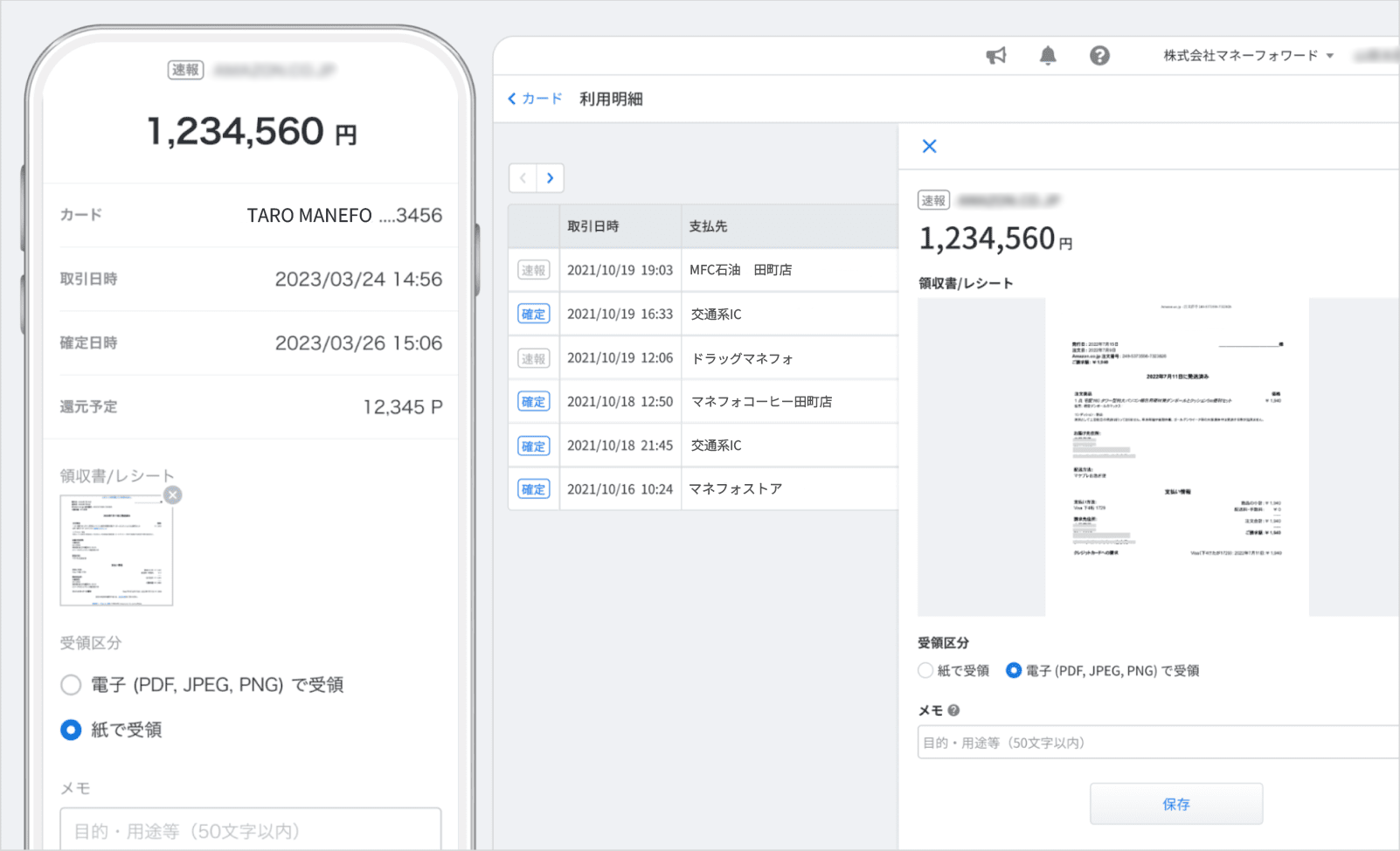Click the previous page left arrow
The width and height of the screenshot is (1400, 851).
click(522, 177)
